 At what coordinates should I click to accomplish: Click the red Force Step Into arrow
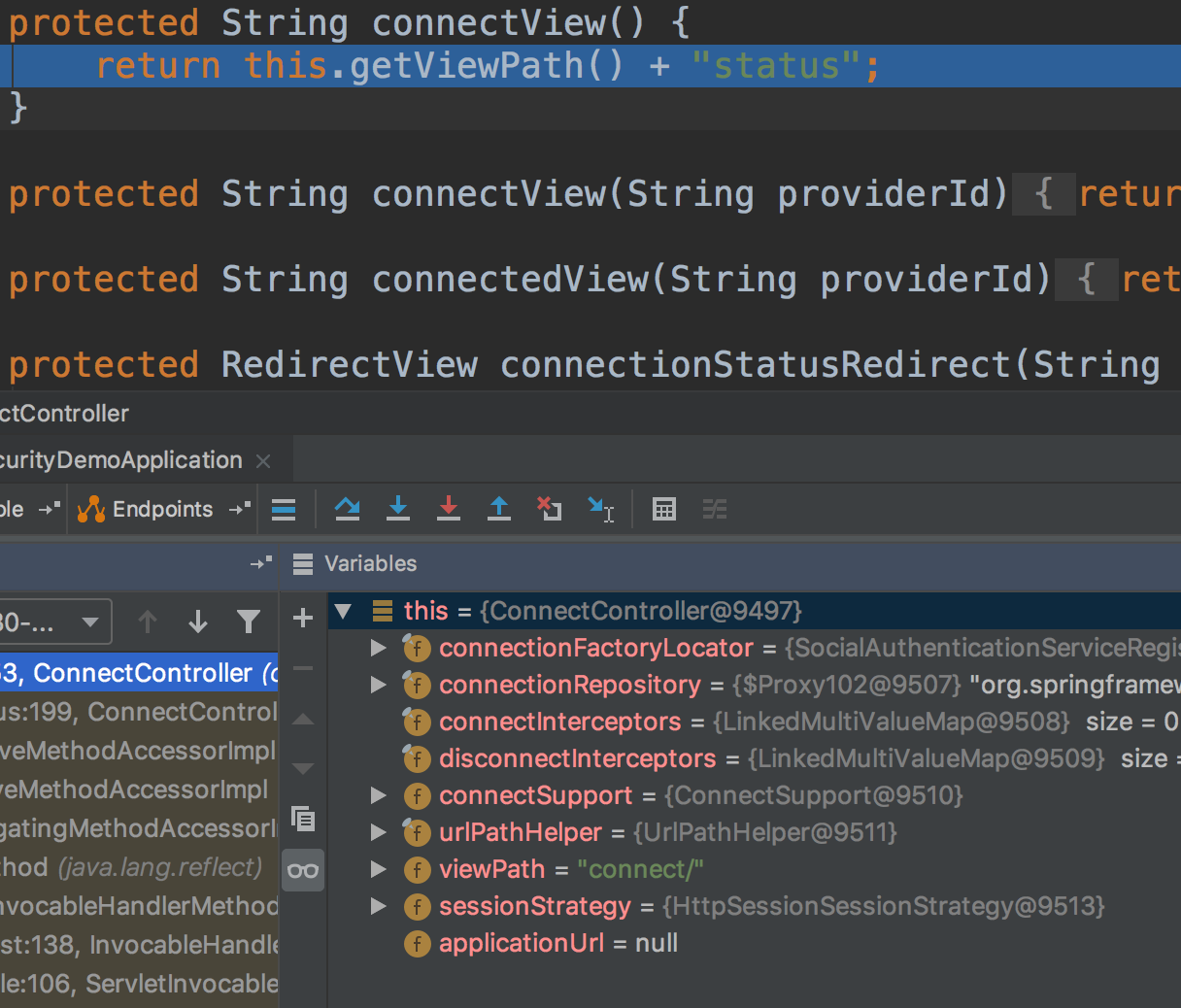[449, 508]
